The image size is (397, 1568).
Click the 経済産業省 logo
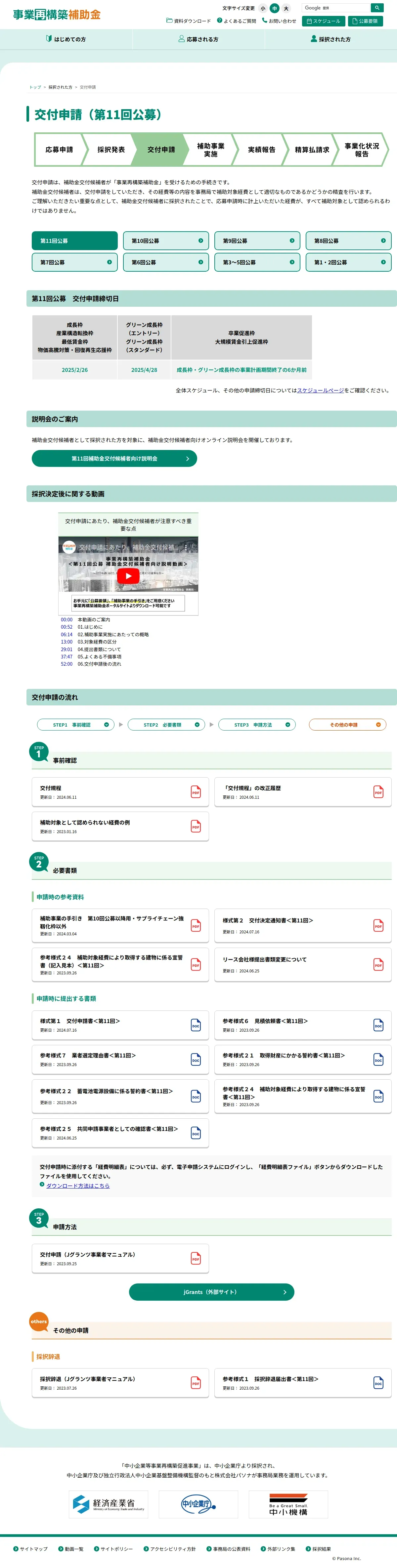[x=109, y=1504]
